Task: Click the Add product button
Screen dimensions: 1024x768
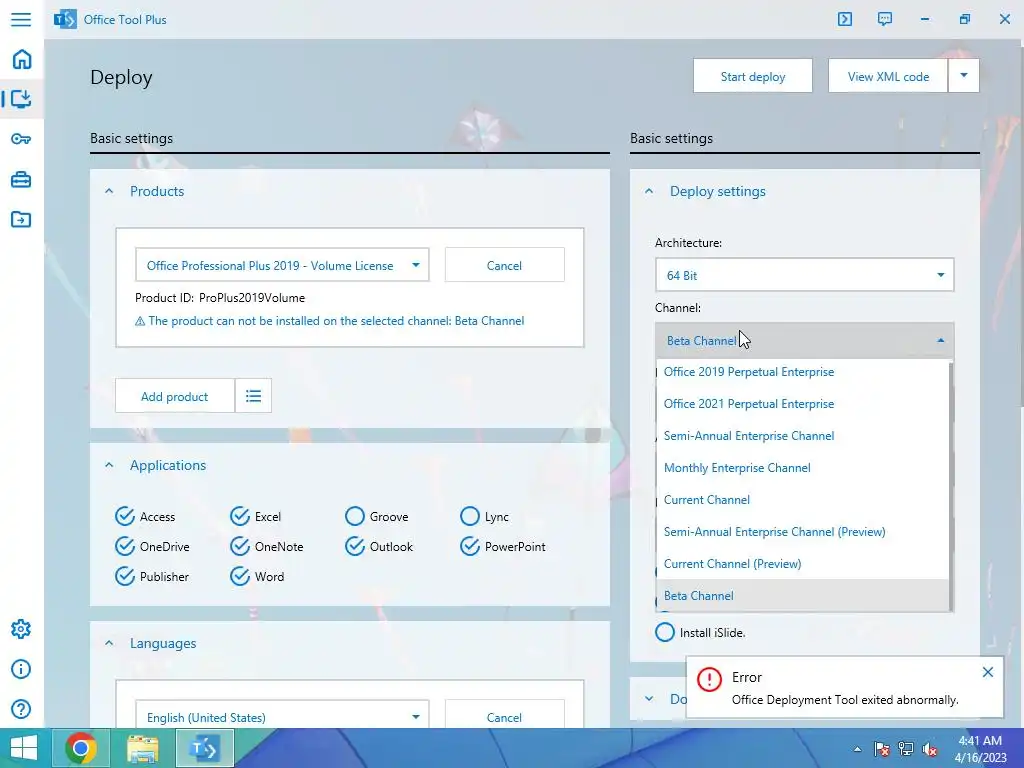Action: [x=174, y=396]
